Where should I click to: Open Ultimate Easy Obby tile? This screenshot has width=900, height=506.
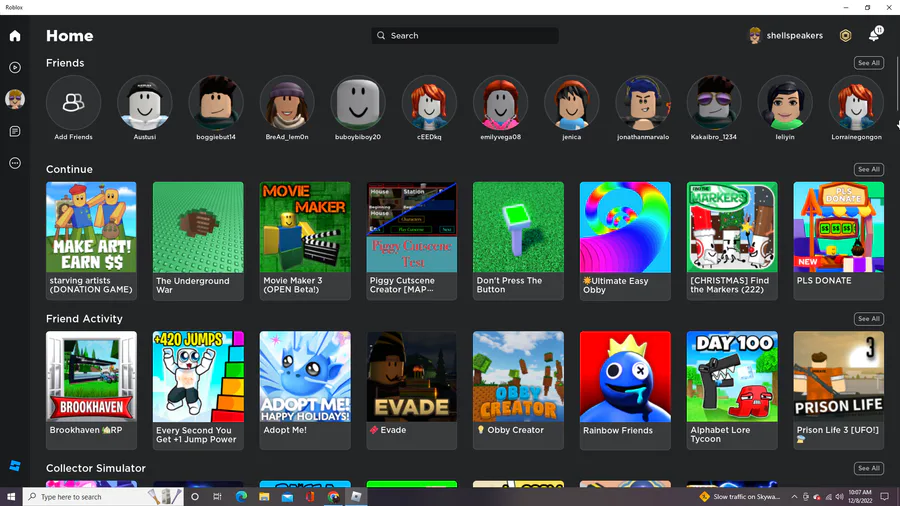click(625, 241)
